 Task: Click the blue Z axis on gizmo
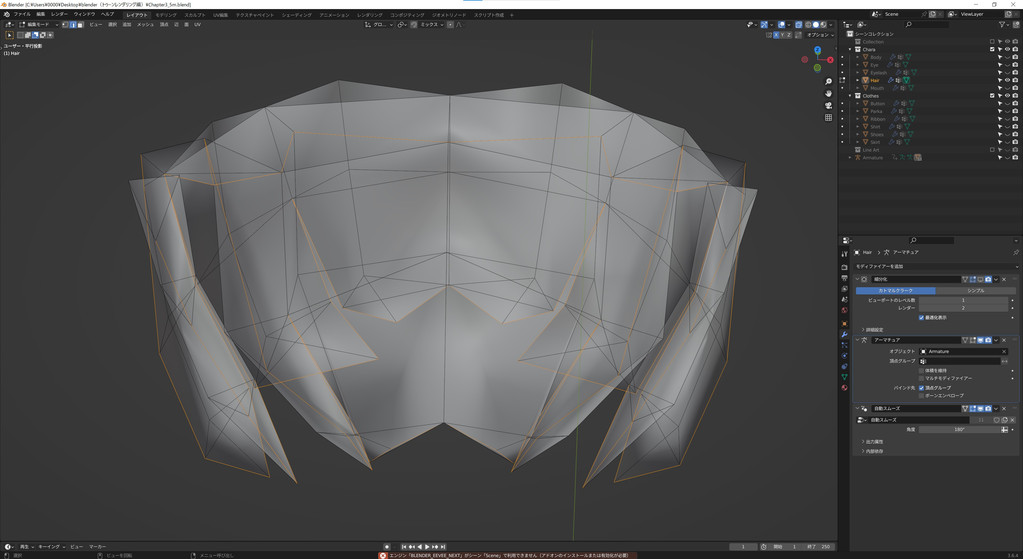pos(817,50)
